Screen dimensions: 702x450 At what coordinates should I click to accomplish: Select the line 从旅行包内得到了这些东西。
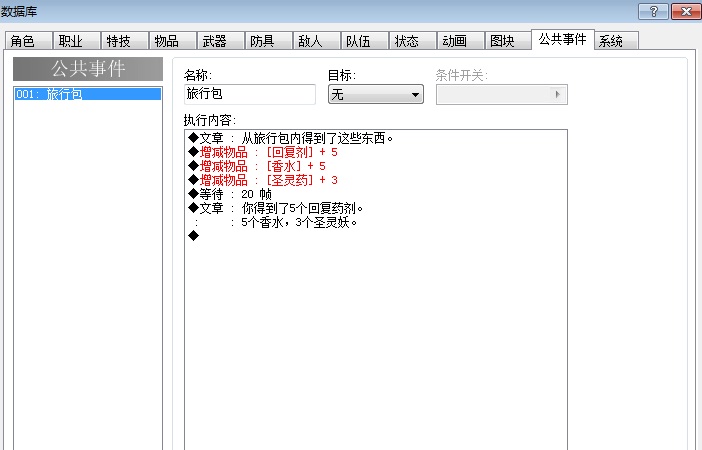click(x=291, y=138)
